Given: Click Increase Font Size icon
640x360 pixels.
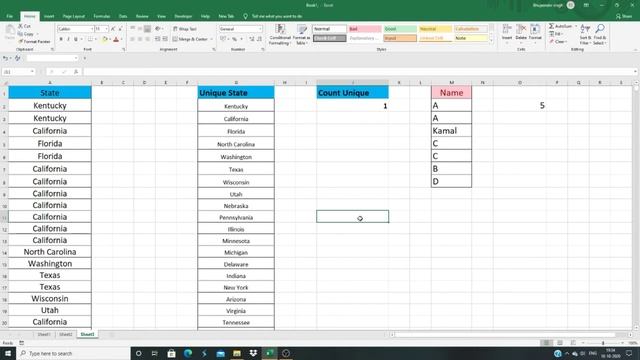Looking at the screenshot, I should point(113,29).
